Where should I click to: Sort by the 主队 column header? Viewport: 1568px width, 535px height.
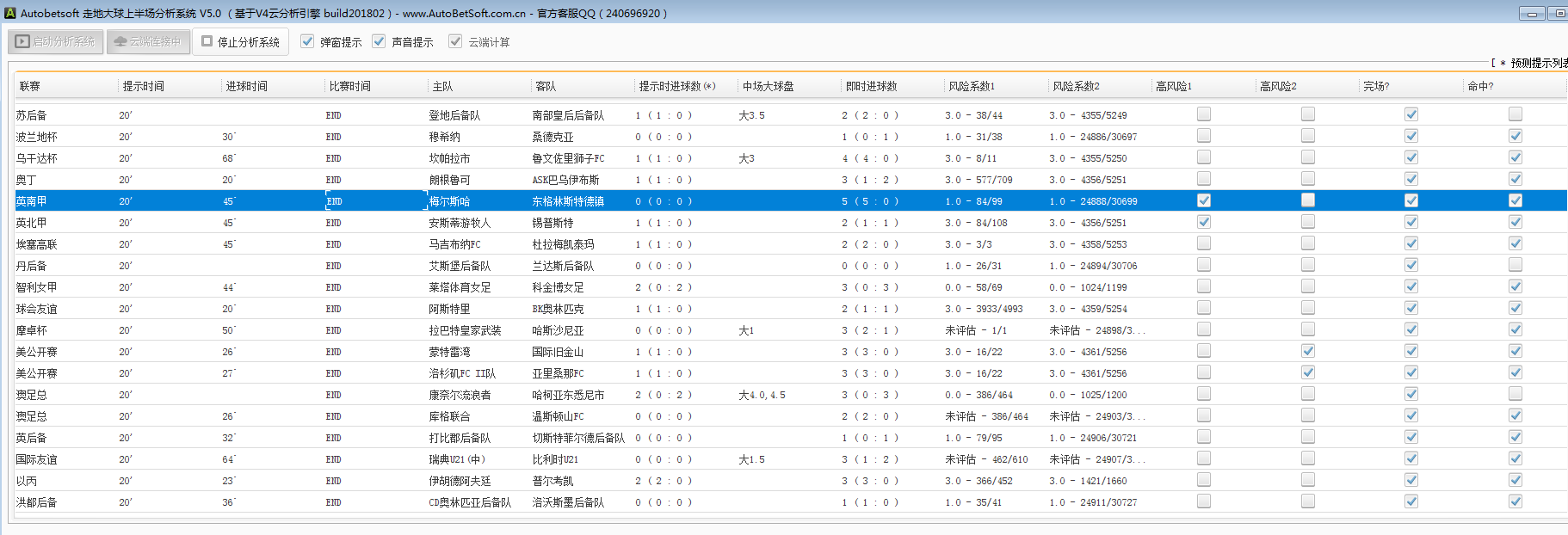coord(442,86)
